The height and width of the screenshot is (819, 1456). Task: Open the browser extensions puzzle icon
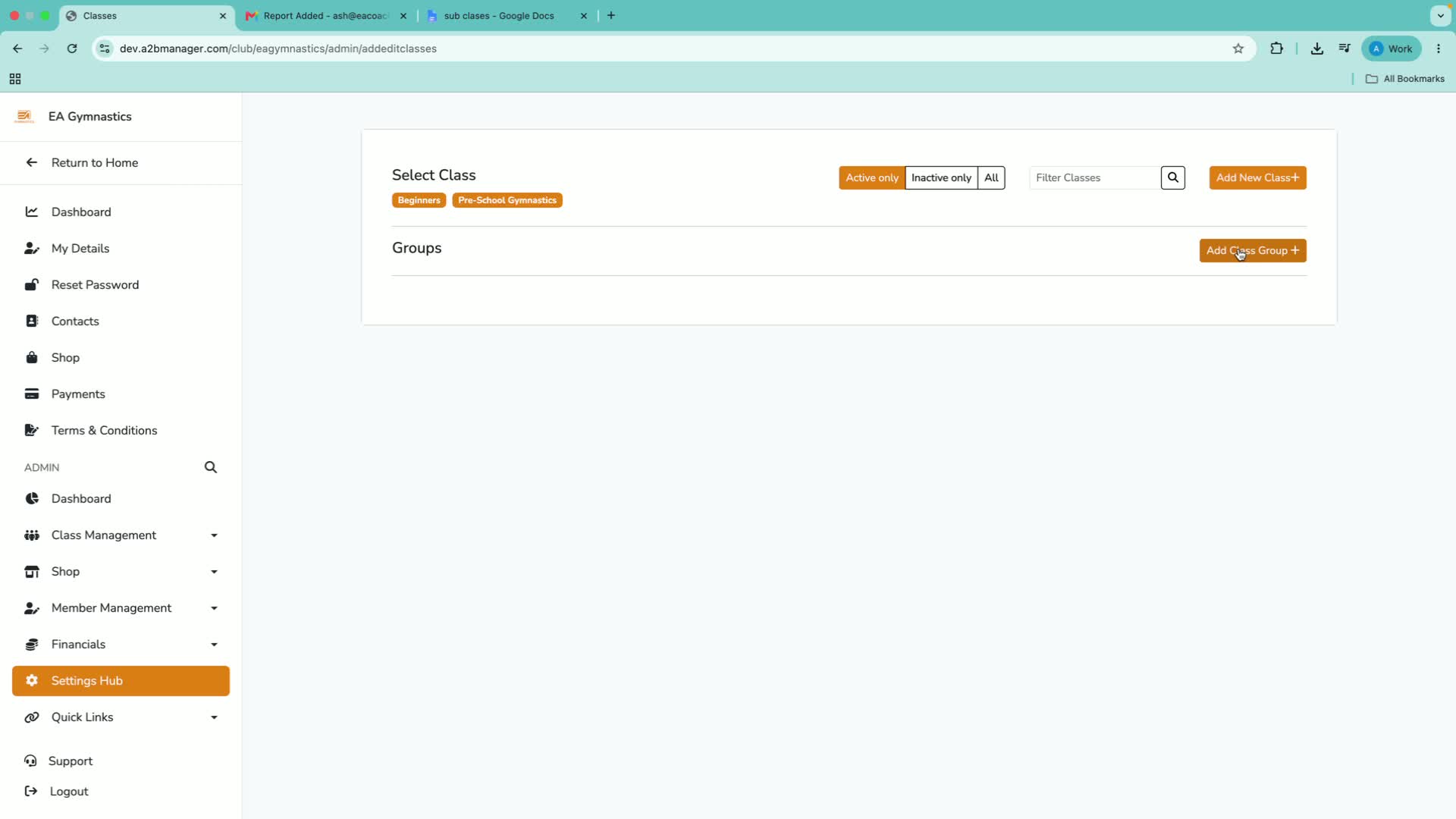1277,49
